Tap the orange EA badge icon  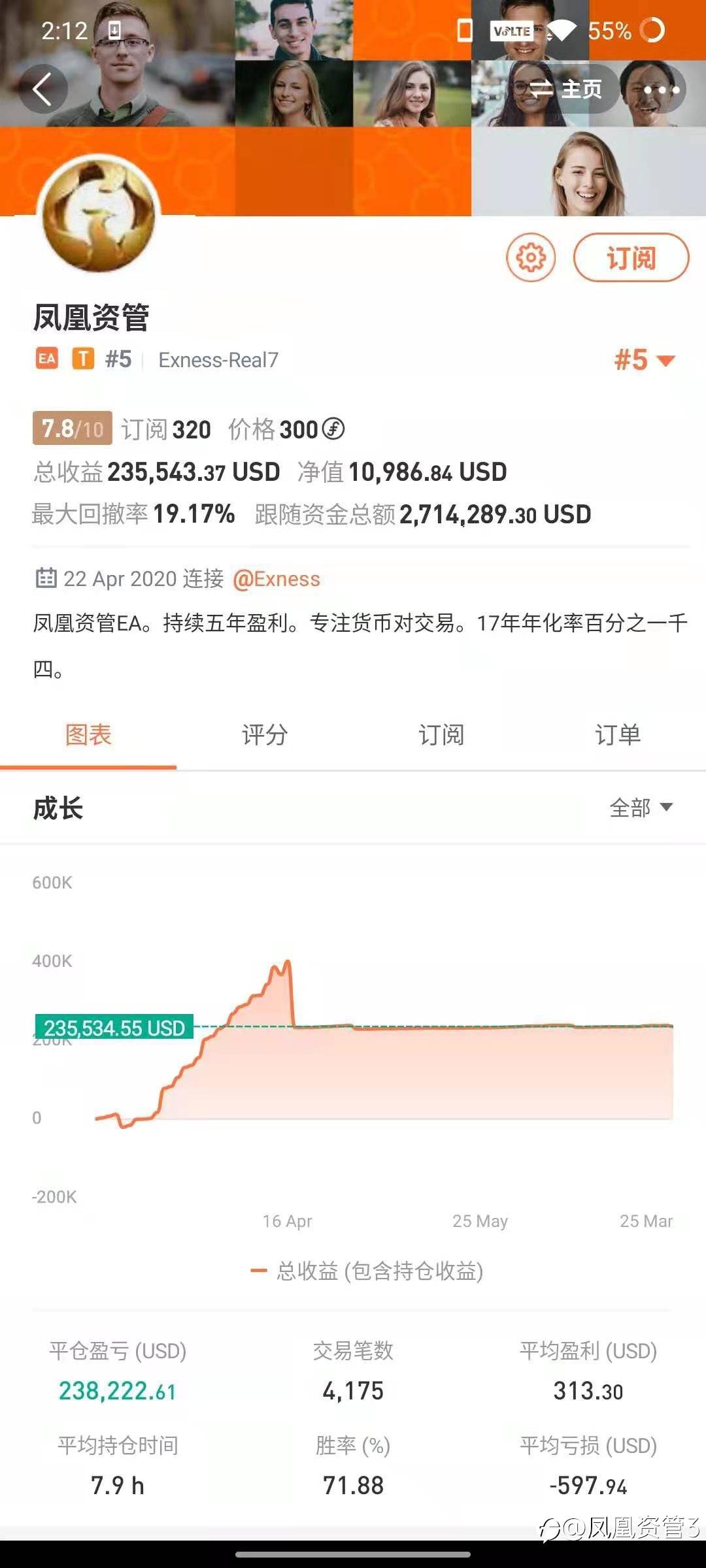[47, 359]
